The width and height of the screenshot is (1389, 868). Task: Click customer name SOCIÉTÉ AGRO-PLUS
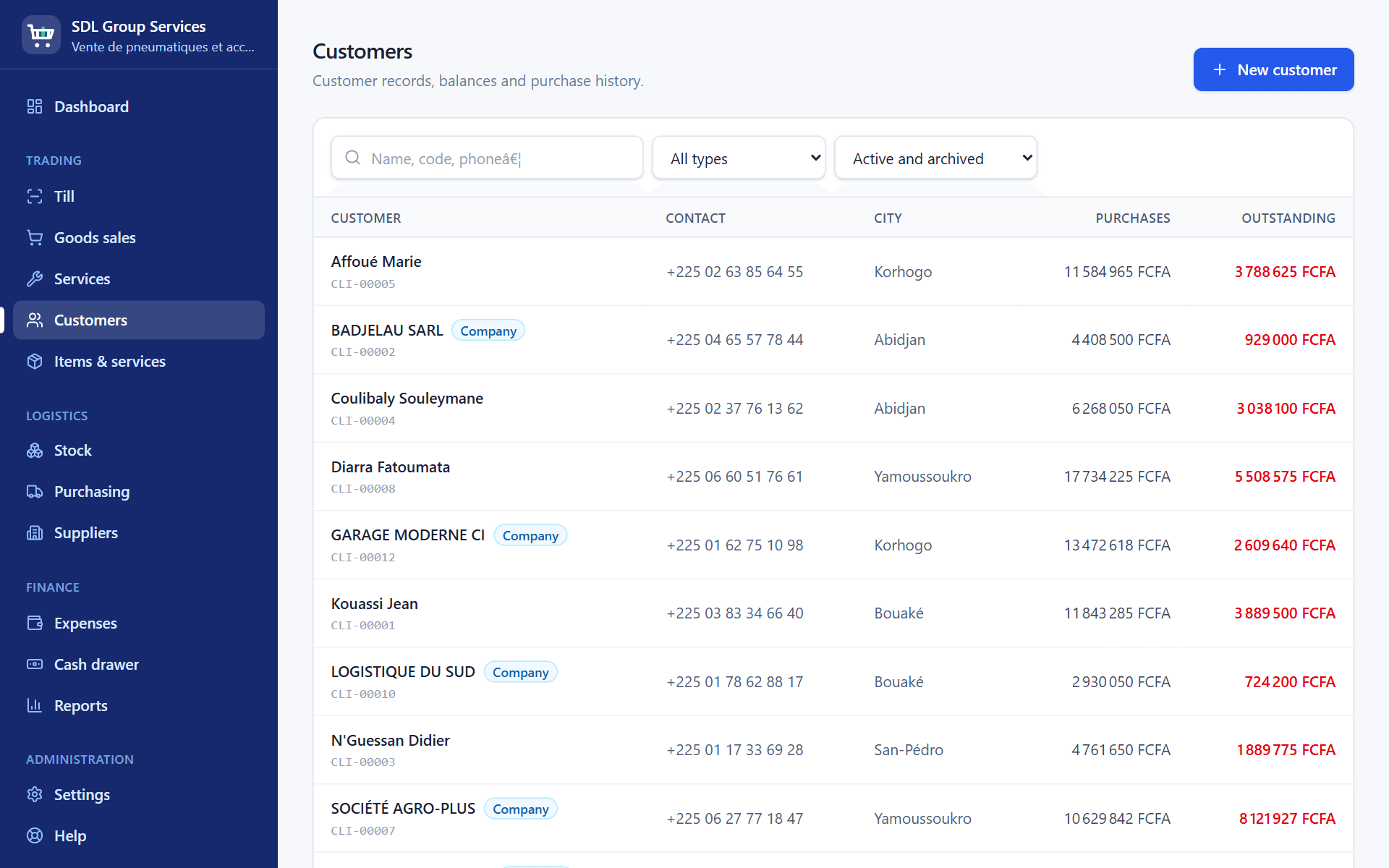pos(403,809)
